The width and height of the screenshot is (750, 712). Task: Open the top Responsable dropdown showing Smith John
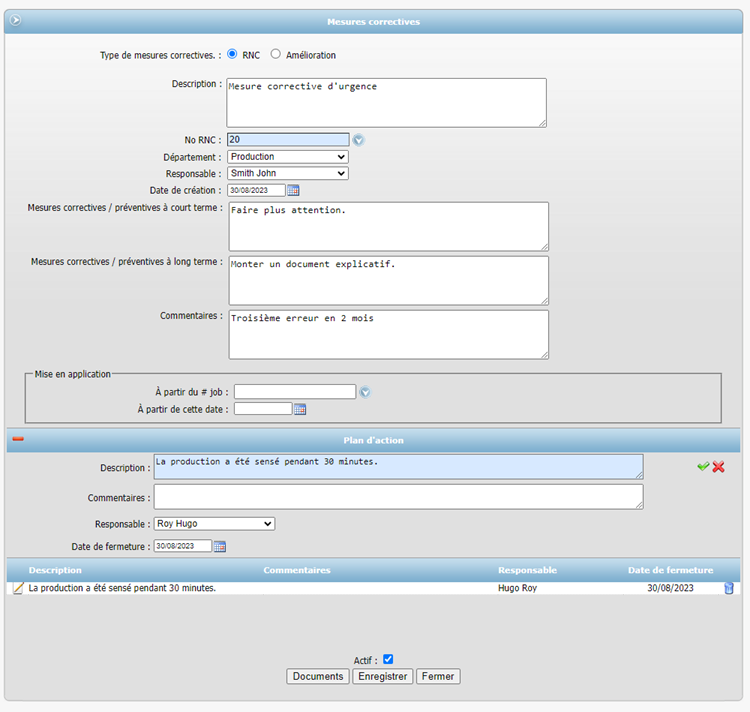[x=287, y=173]
